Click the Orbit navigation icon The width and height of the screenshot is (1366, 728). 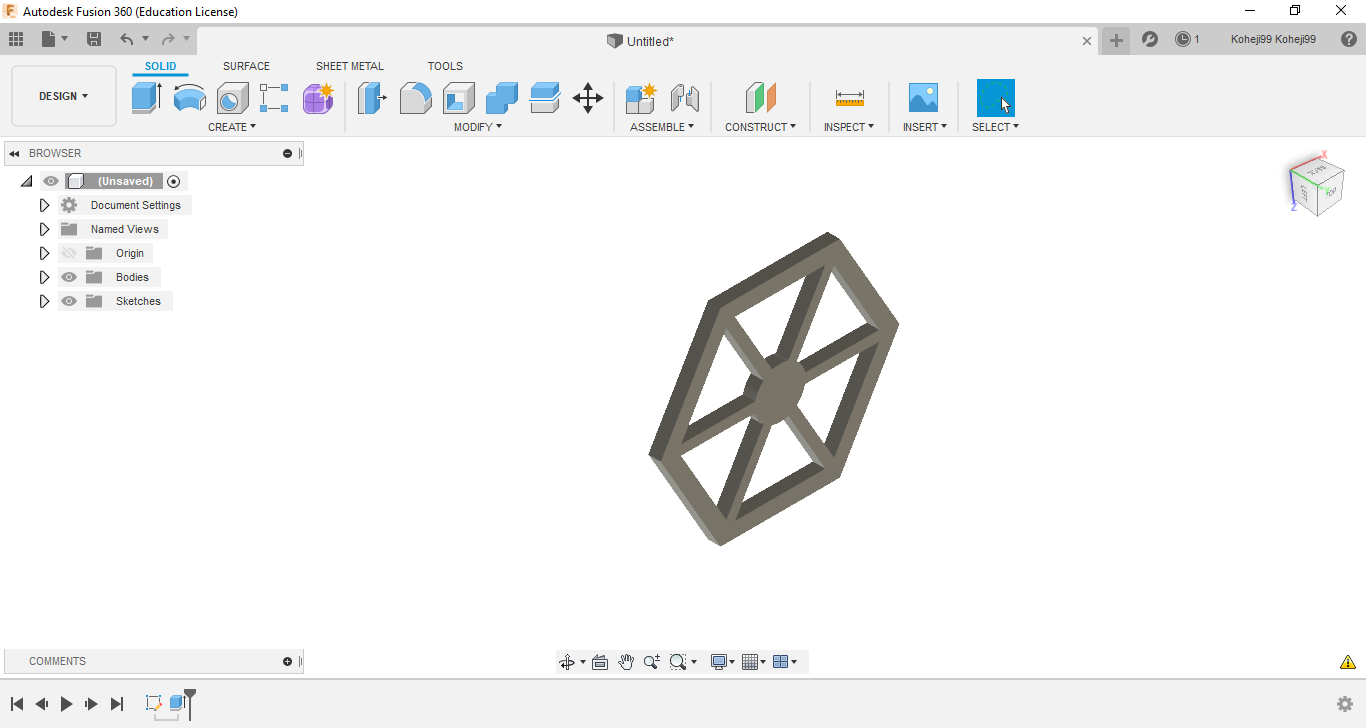(x=567, y=662)
